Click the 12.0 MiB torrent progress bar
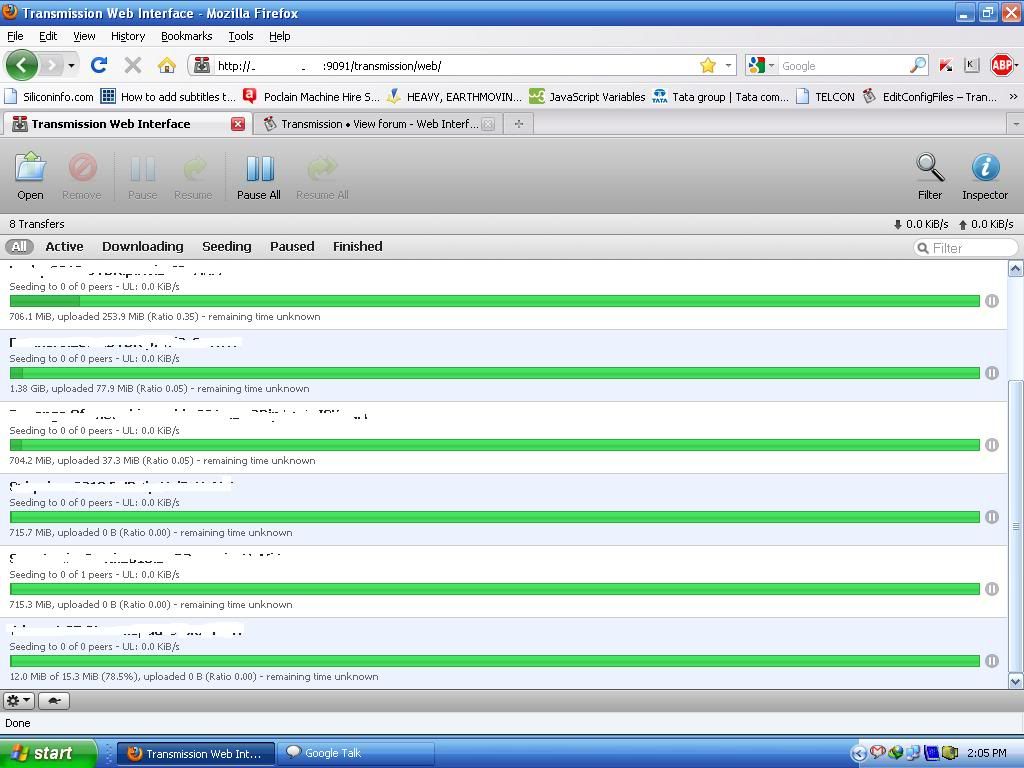The height and width of the screenshot is (768, 1024). click(x=495, y=661)
